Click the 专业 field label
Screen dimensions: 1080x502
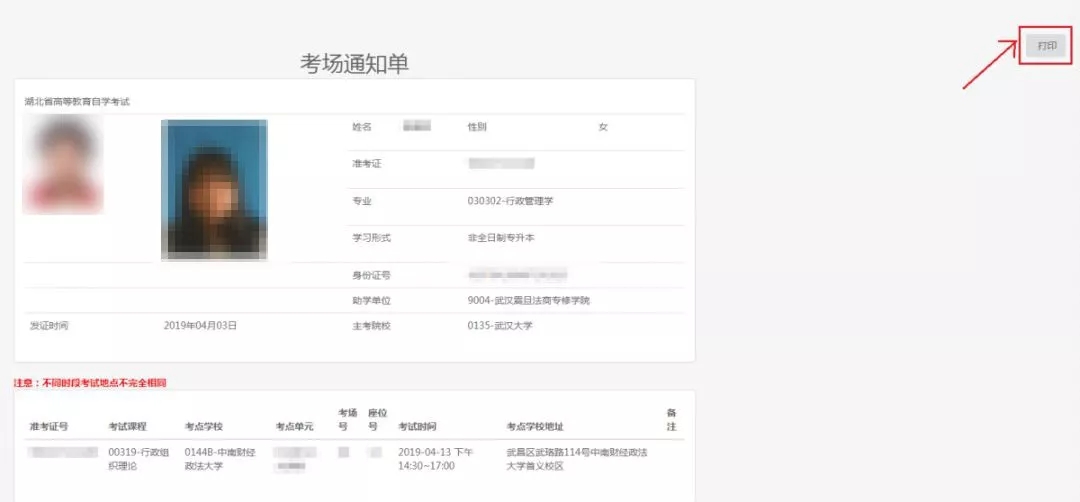[x=362, y=201]
